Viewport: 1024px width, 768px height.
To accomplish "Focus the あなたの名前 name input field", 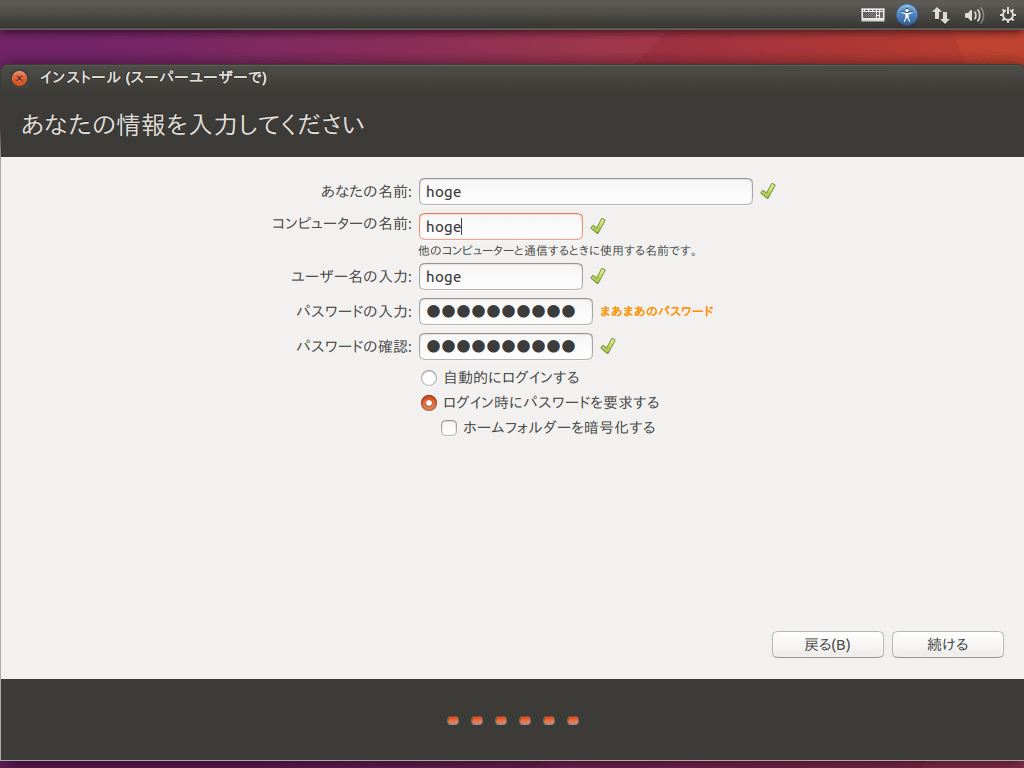I will [x=586, y=191].
